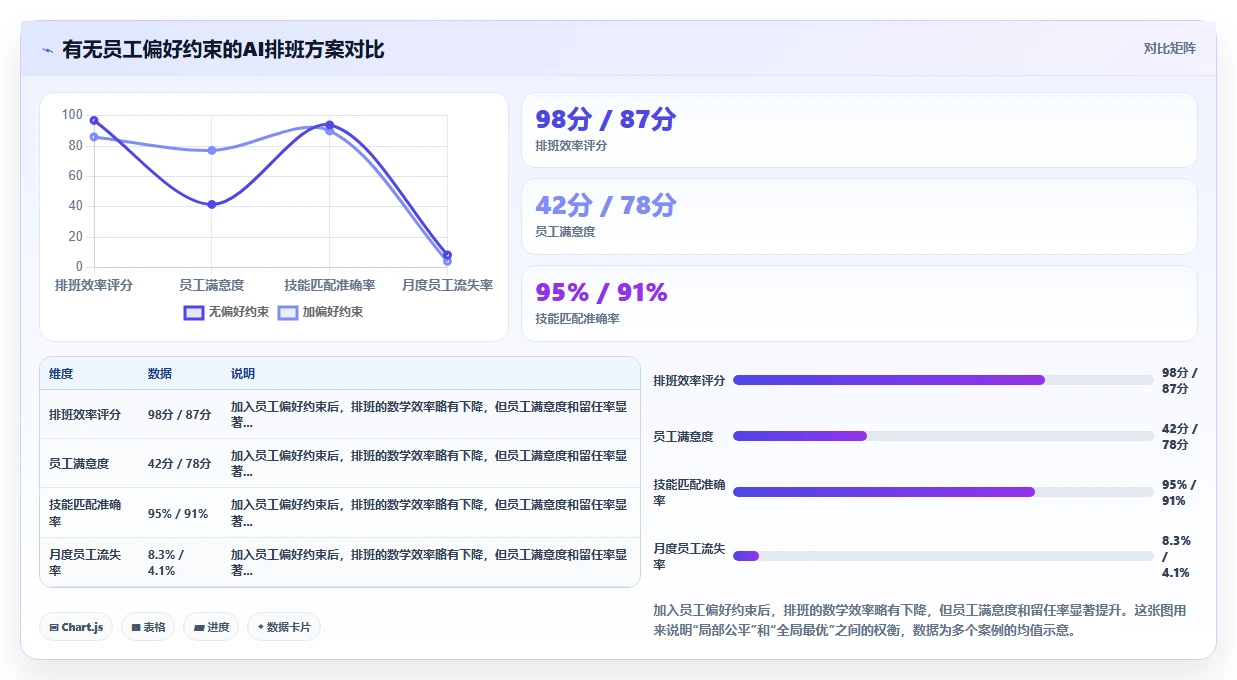
Task: Click the 进度 tag icon
Action: click(x=198, y=627)
